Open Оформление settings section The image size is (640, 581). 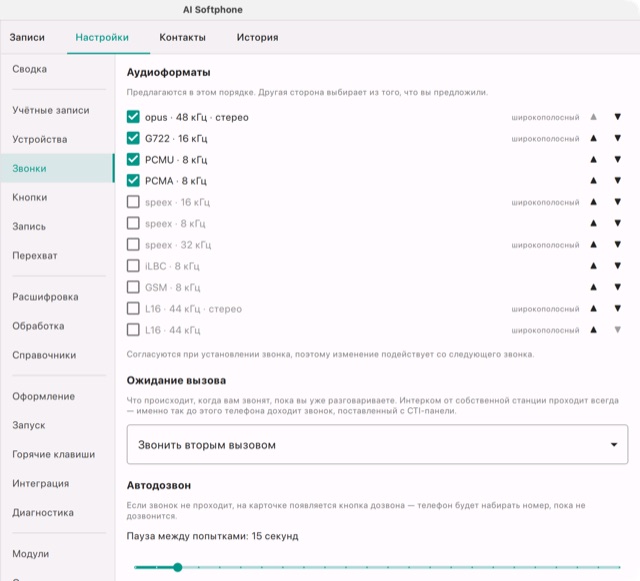(43, 396)
